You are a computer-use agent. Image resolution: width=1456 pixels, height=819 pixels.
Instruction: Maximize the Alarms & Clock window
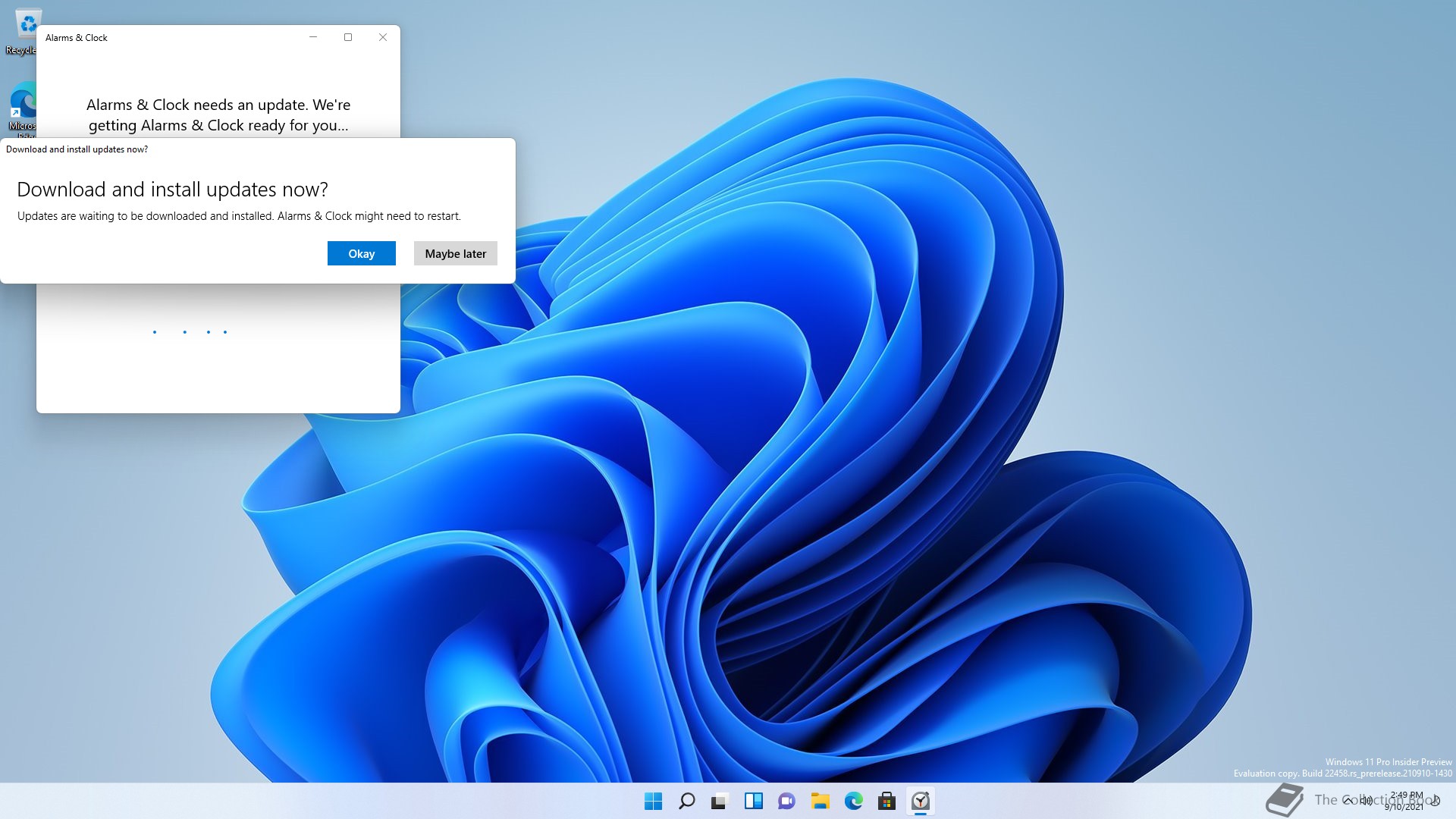[348, 37]
